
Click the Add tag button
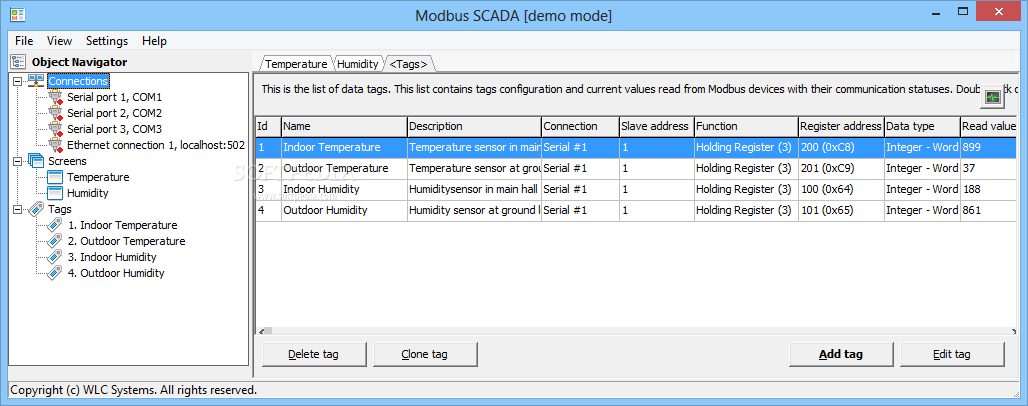click(841, 354)
